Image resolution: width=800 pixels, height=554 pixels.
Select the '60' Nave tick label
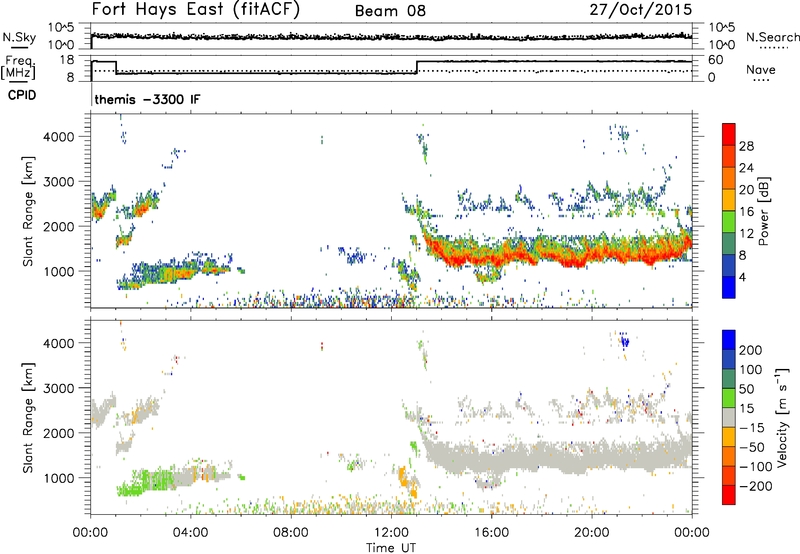[x=716, y=60]
